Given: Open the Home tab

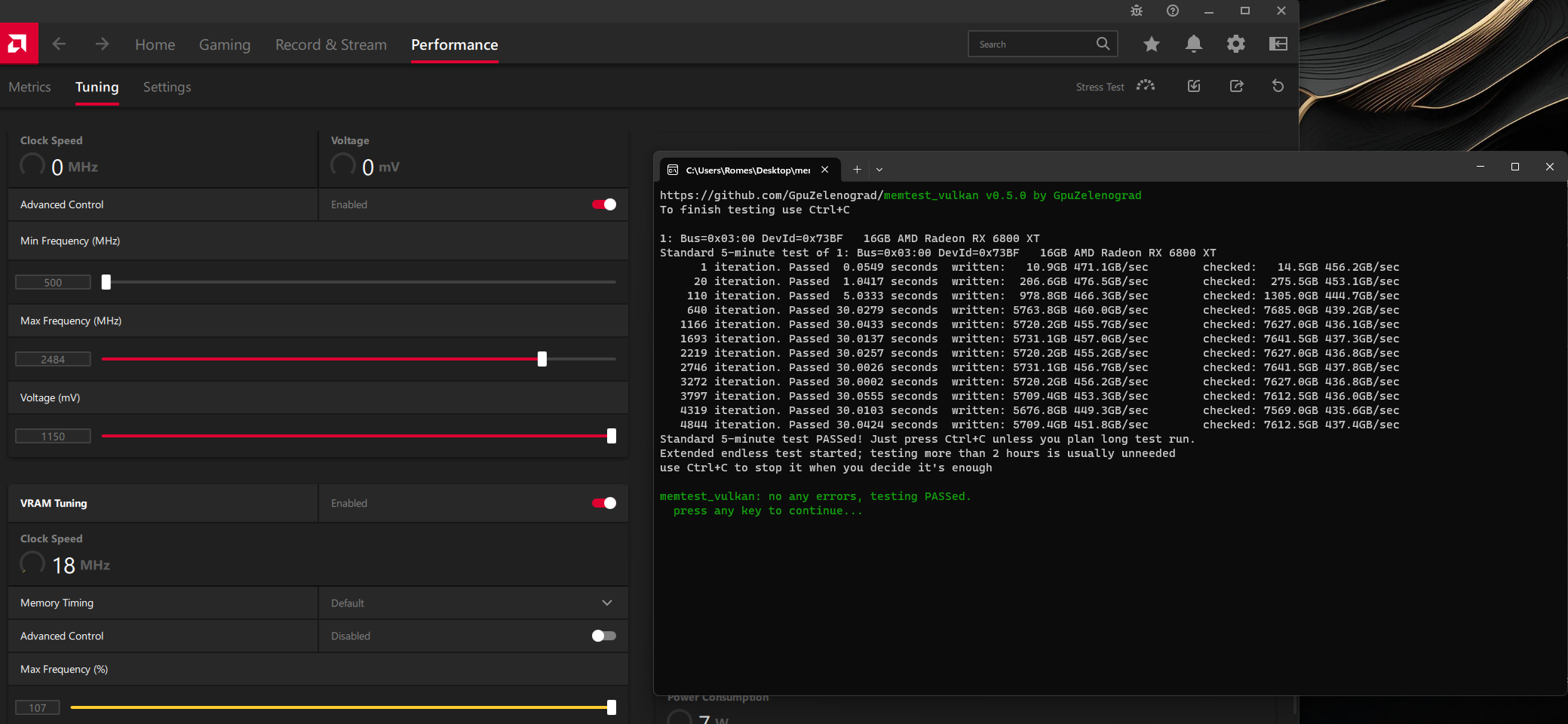Looking at the screenshot, I should [155, 44].
